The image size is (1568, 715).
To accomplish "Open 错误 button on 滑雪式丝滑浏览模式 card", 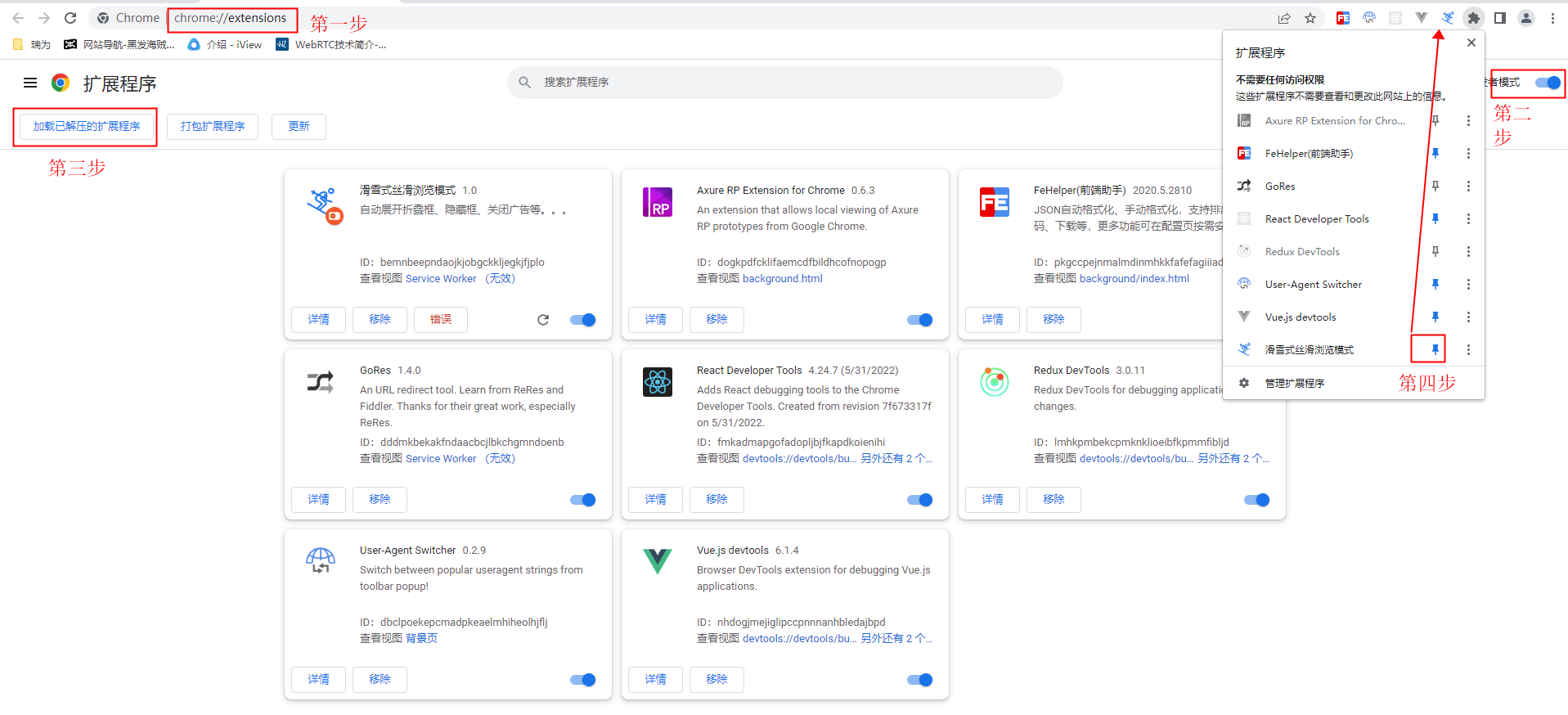I will click(441, 320).
